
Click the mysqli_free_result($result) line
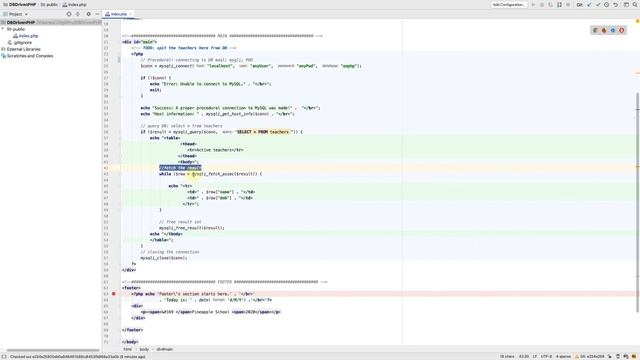point(191,228)
